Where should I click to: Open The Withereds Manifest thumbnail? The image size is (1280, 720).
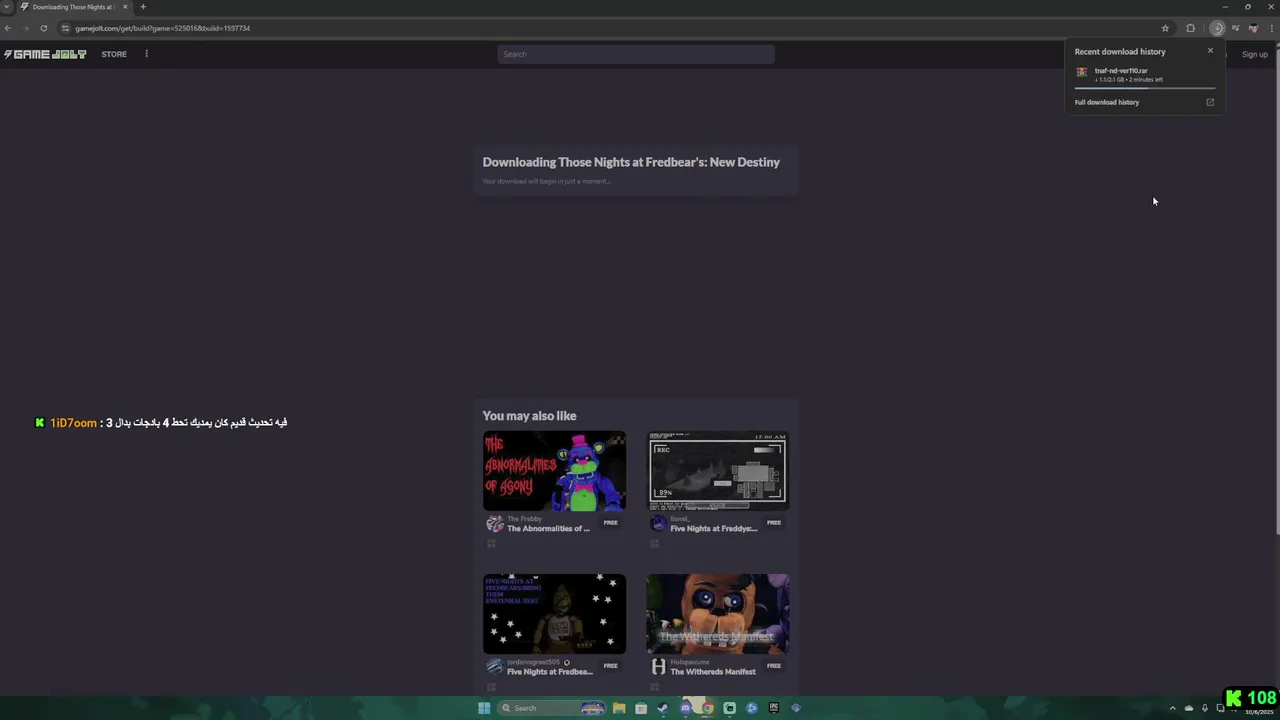pyautogui.click(x=718, y=614)
